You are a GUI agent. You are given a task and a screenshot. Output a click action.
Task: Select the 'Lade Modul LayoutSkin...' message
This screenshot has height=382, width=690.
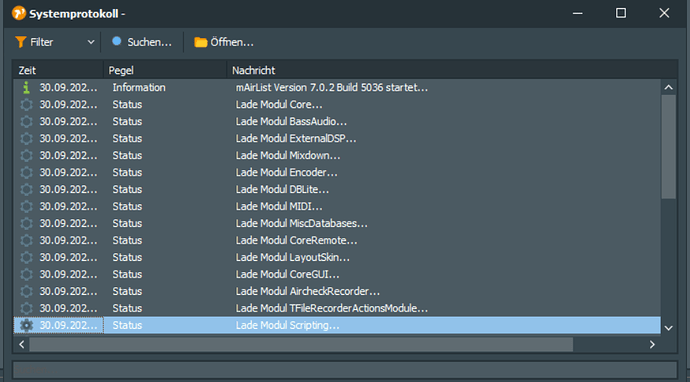point(293,257)
